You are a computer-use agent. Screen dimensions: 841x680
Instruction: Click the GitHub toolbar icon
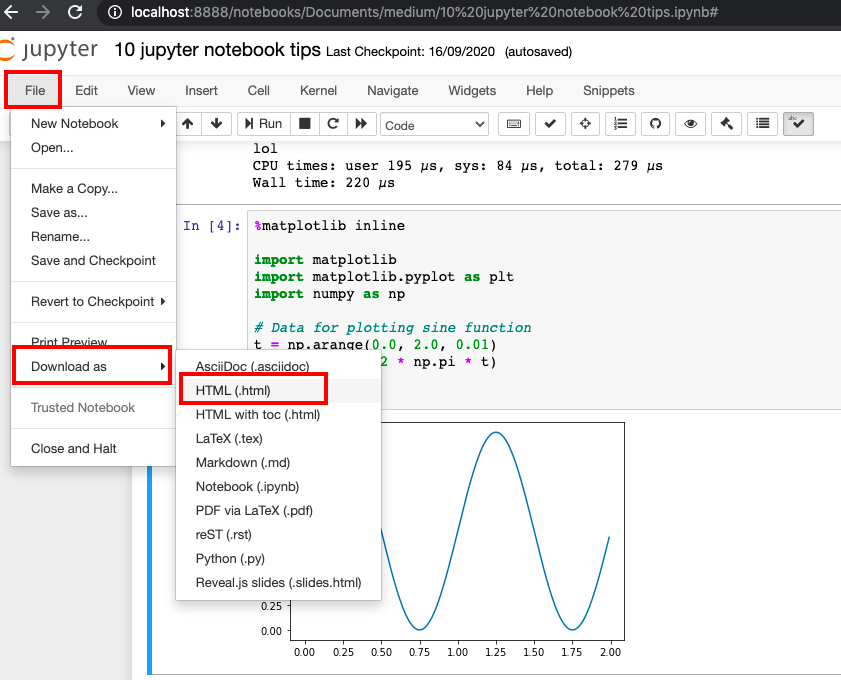(655, 124)
